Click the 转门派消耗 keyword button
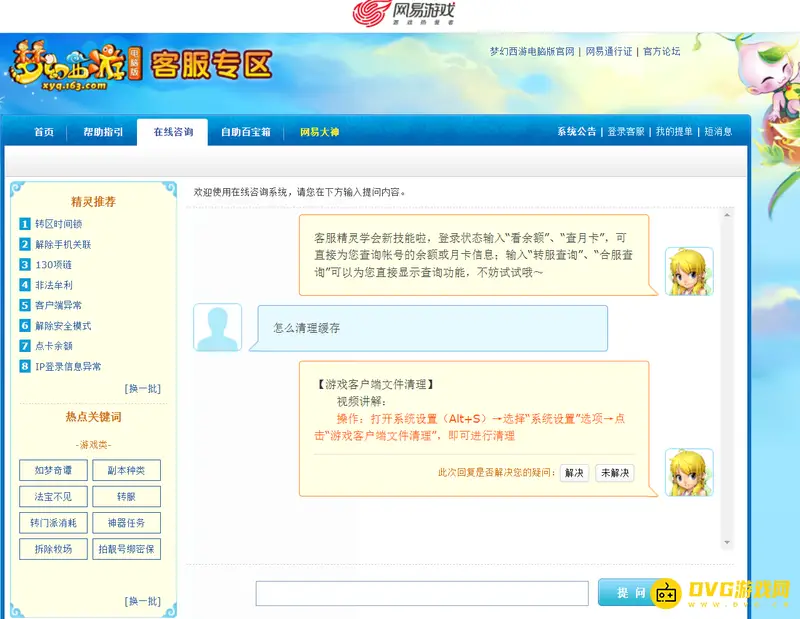This screenshot has width=800, height=619. point(54,523)
